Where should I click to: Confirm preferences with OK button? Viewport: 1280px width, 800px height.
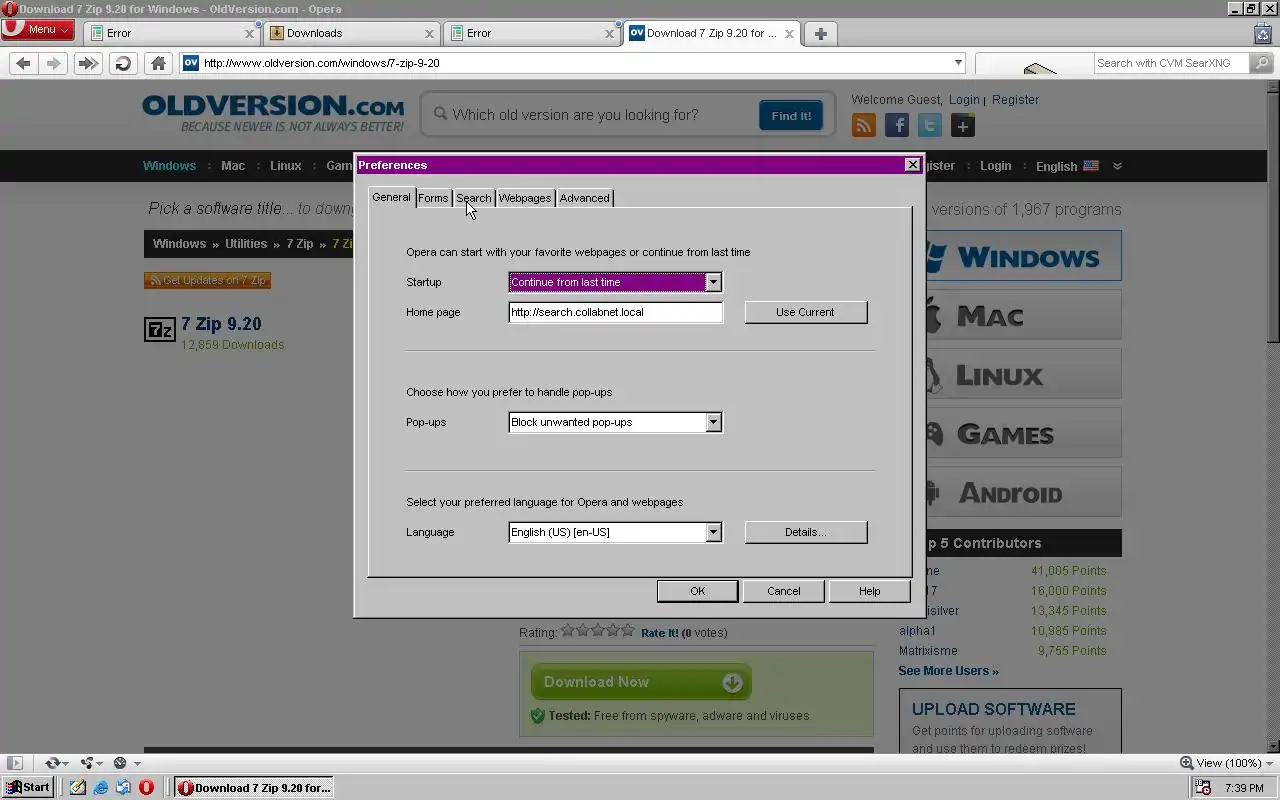point(698,591)
